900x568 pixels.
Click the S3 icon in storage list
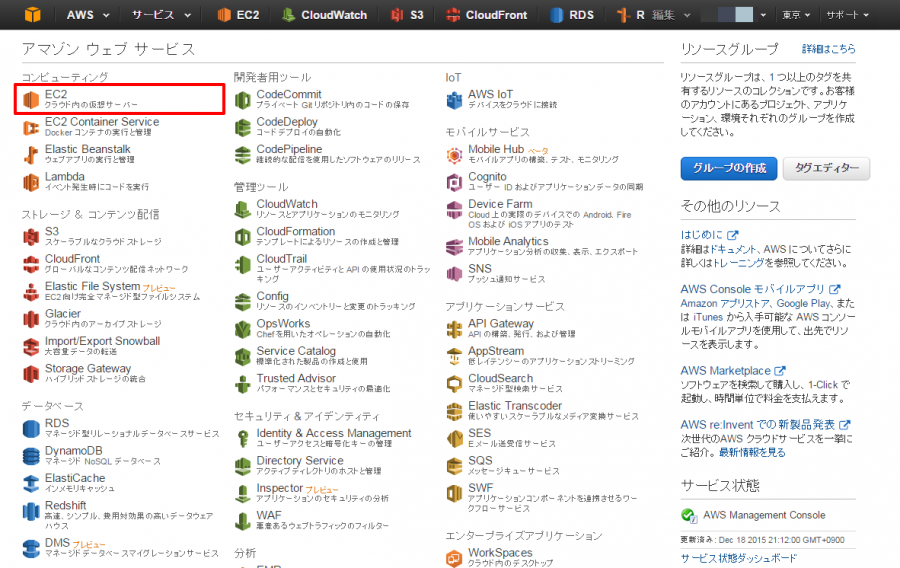pos(31,237)
